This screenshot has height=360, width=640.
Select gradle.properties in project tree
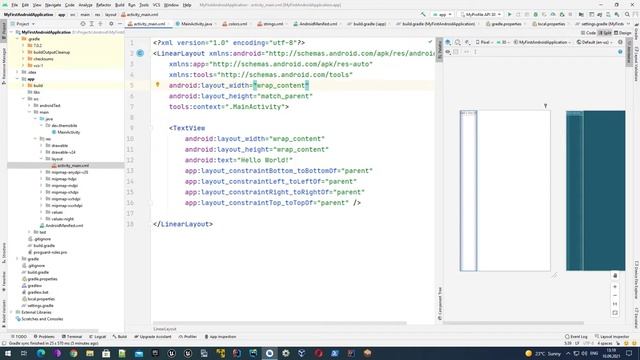coord(39,279)
